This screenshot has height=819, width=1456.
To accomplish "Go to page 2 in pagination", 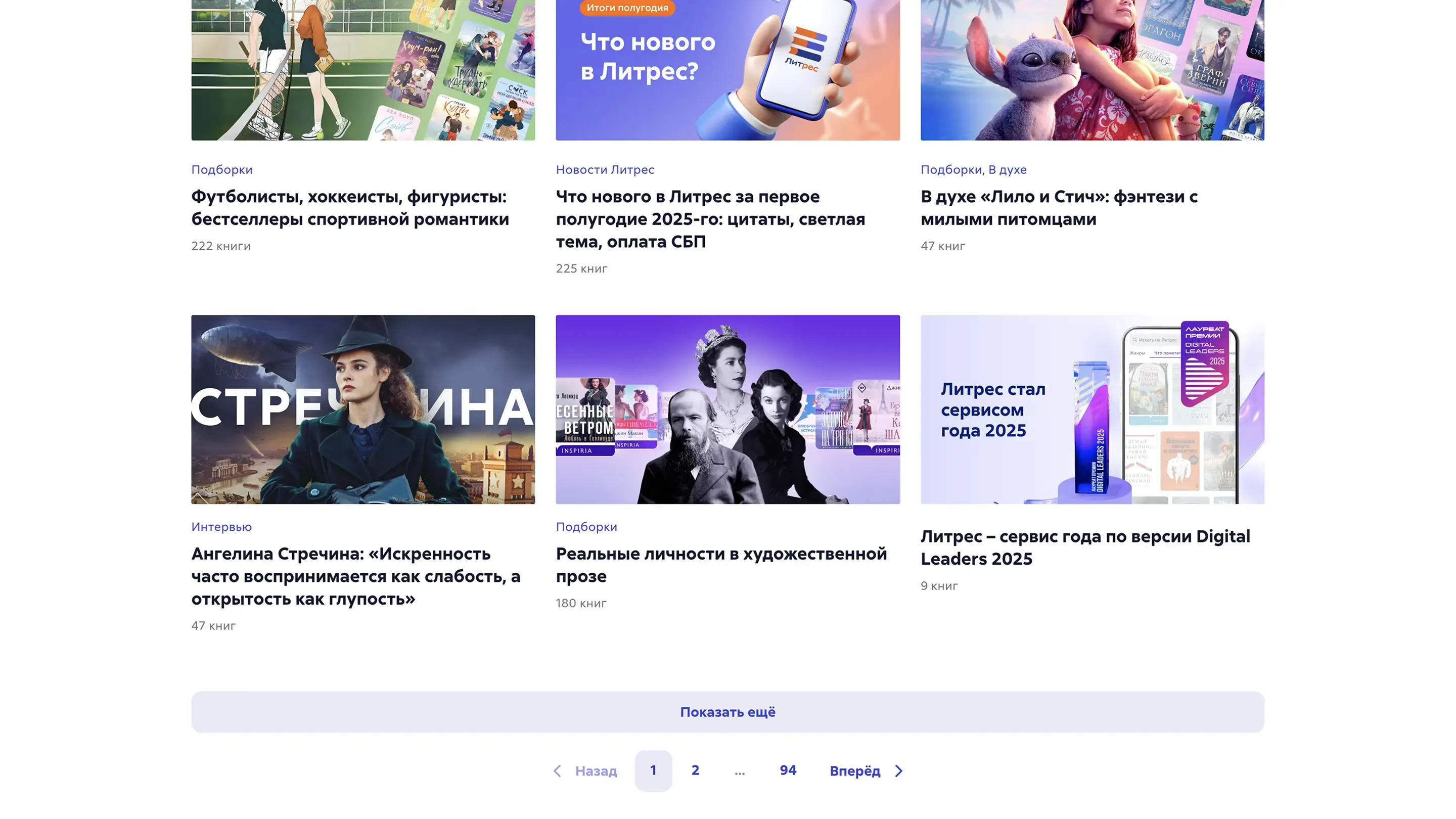I will 695,770.
